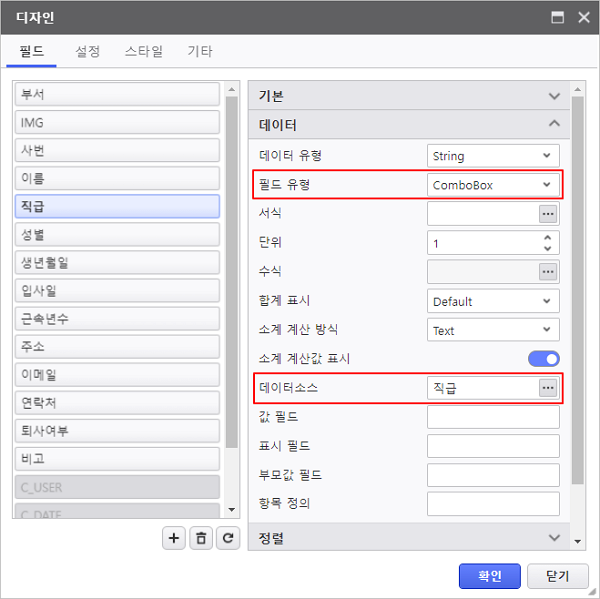Image resolution: width=600 pixels, height=599 pixels.
Task: Click the 확인 button
Action: [490, 576]
